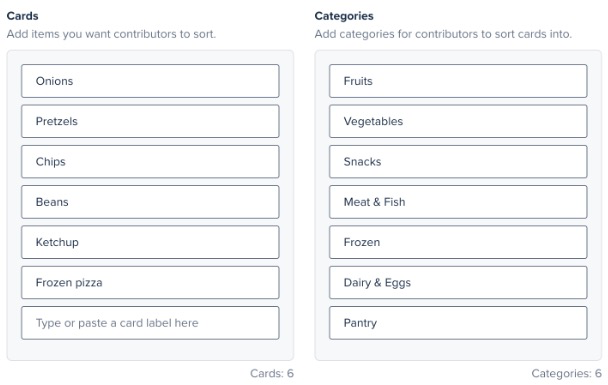Image resolution: width=608 pixels, height=385 pixels.
Task: Select the Pretzels card field
Action: (150, 121)
